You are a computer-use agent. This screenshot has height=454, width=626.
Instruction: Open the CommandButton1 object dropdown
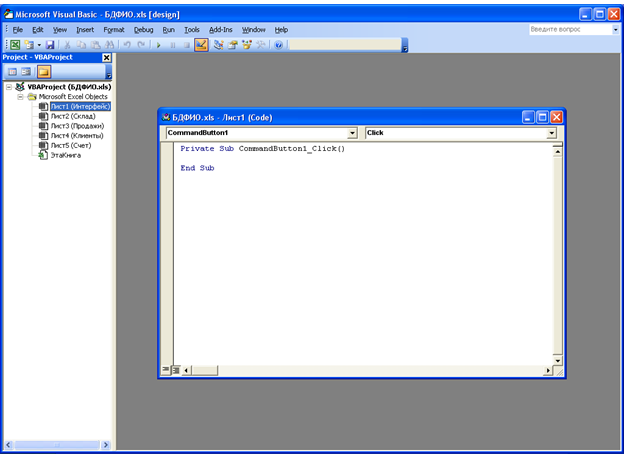(352, 133)
